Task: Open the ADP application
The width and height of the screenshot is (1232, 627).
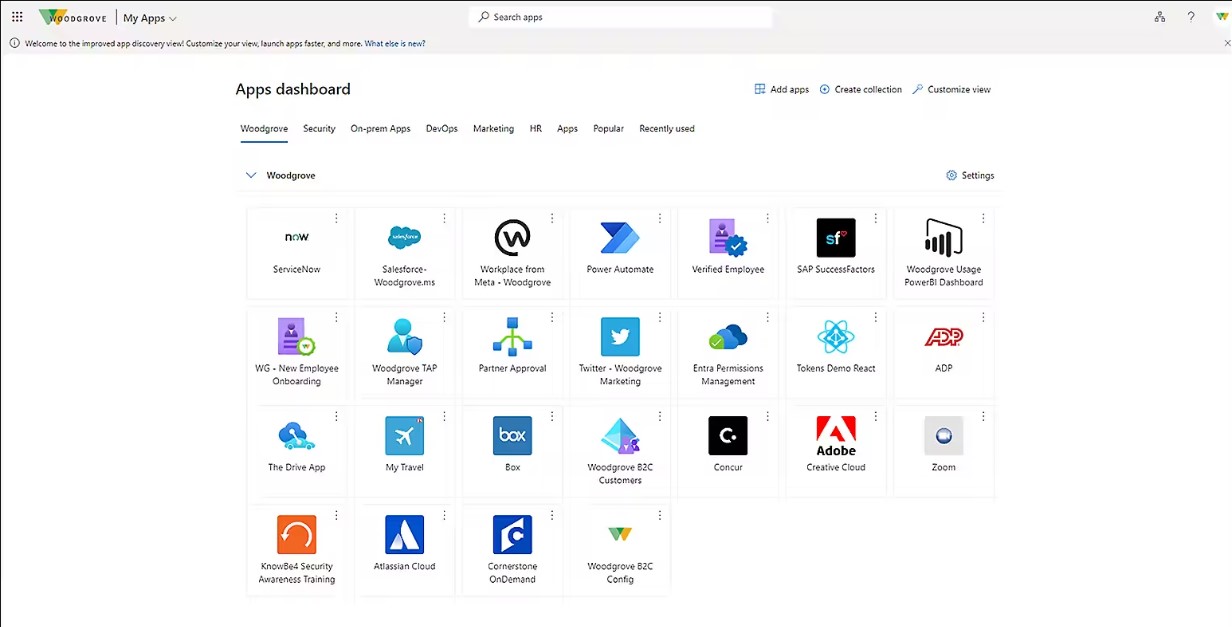Action: click(x=943, y=350)
